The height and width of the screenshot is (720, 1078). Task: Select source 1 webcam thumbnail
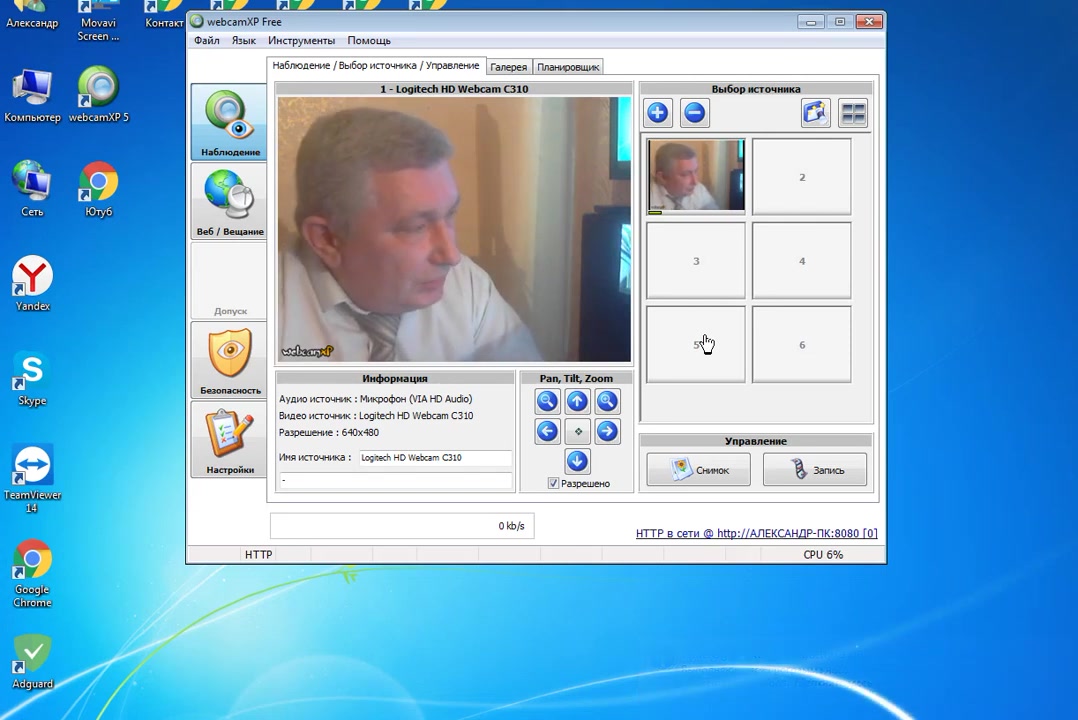pos(696,176)
